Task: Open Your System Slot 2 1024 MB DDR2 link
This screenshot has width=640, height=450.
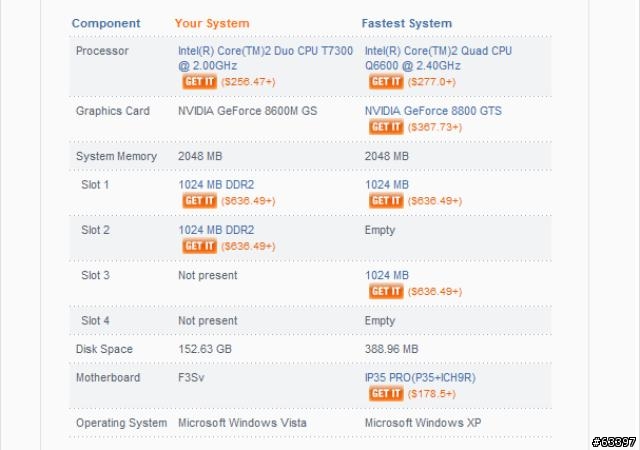Action: [x=216, y=230]
